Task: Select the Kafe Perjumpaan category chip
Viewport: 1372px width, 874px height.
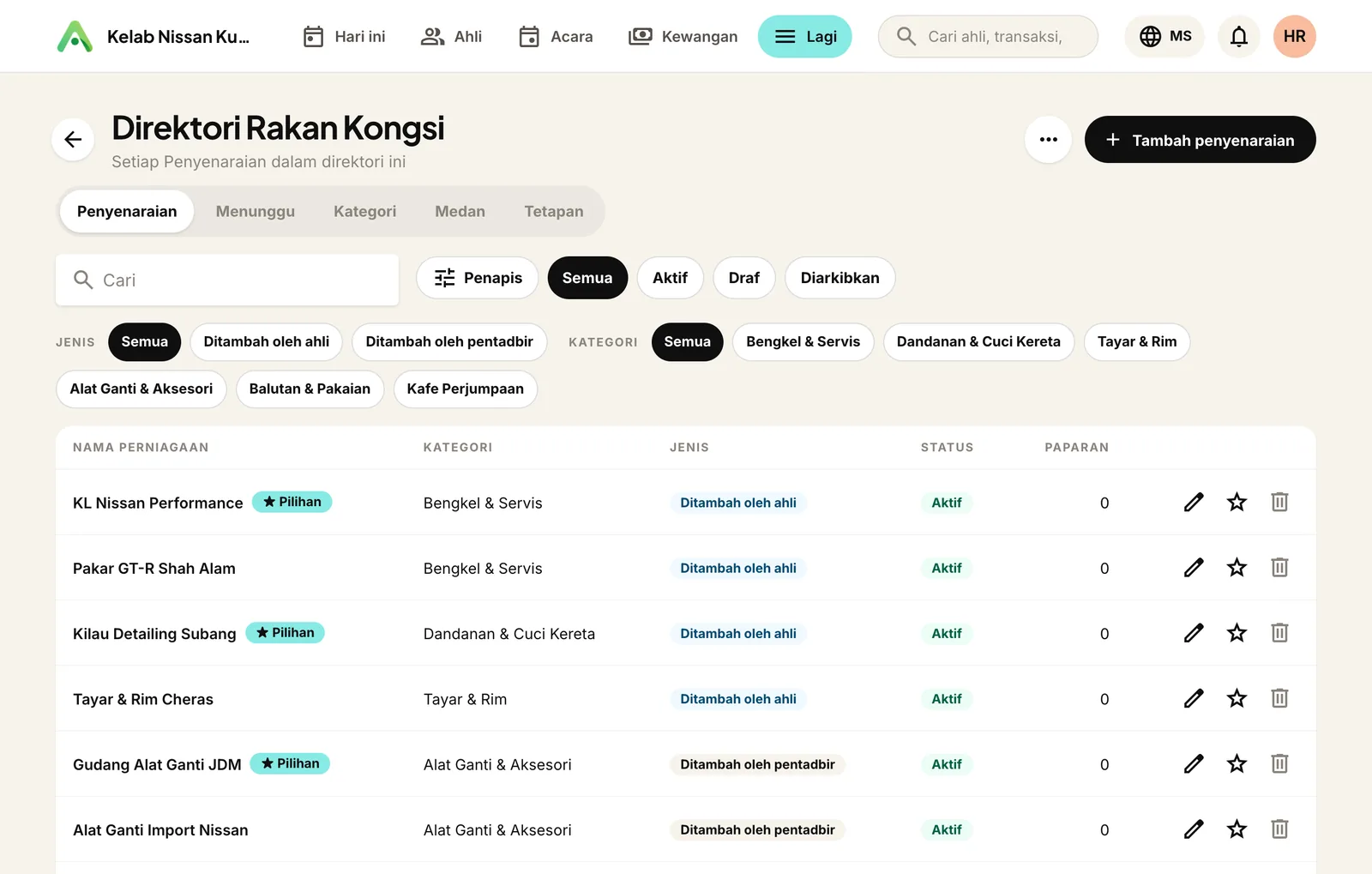Action: click(466, 389)
